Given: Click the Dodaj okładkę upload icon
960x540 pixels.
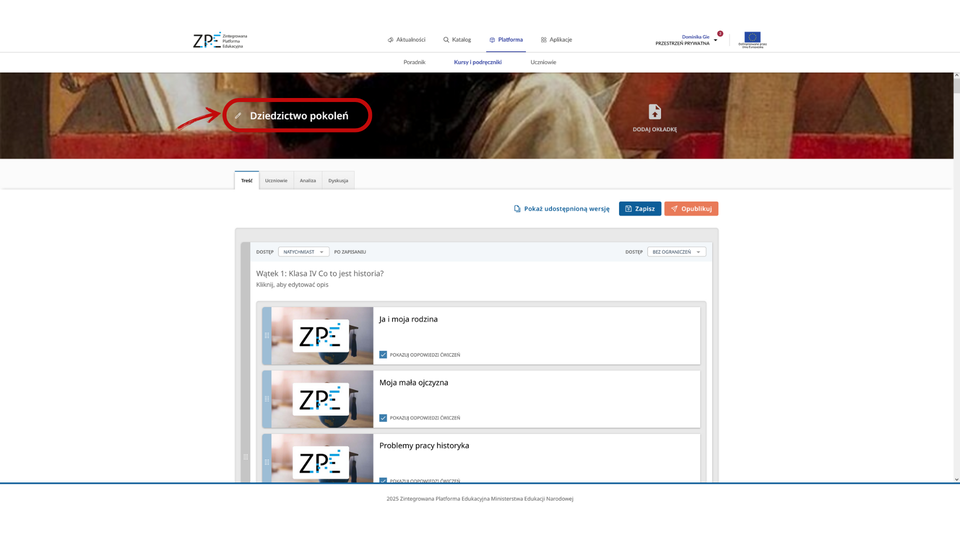Looking at the screenshot, I should (655, 112).
